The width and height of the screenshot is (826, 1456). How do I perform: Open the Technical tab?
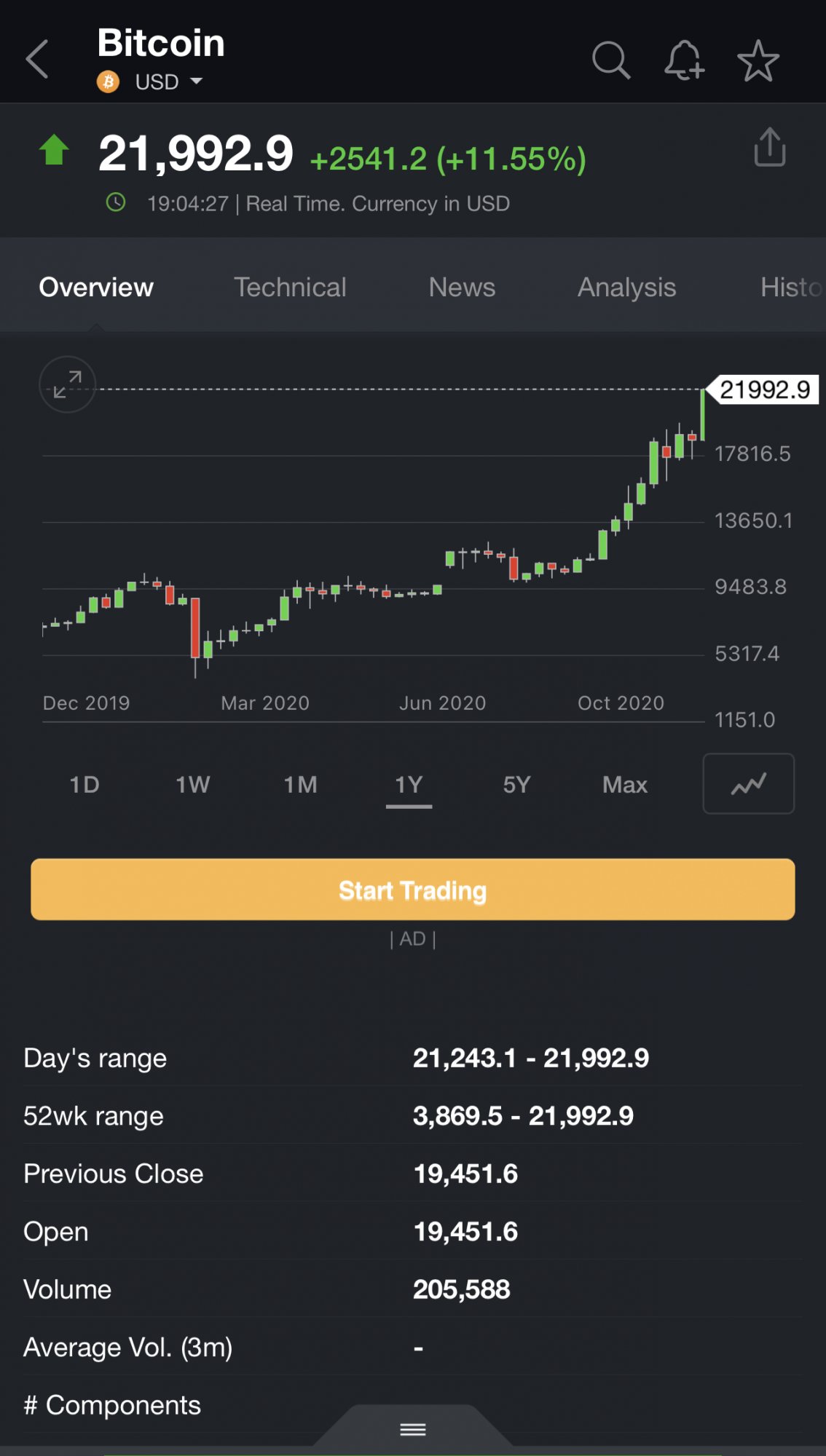290,288
